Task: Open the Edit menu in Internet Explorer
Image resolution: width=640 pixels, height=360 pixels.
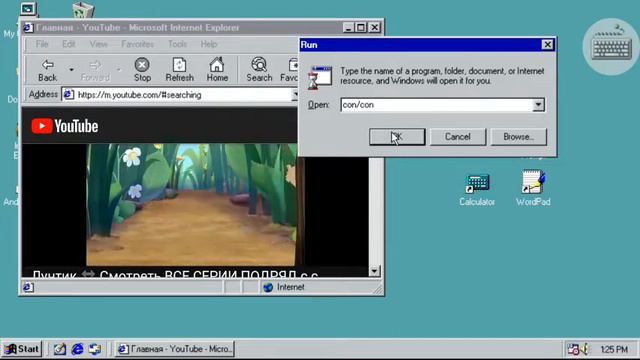Action: (x=69, y=44)
